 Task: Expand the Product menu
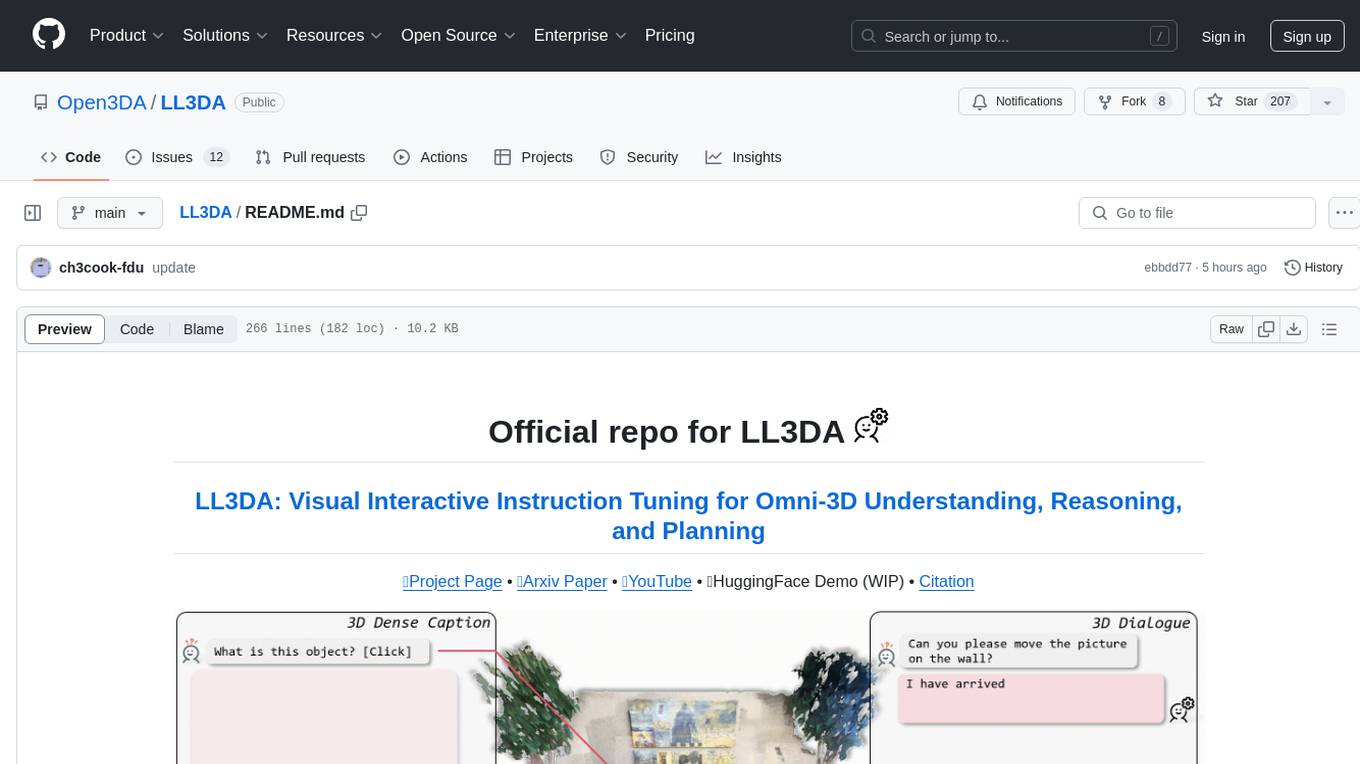(127, 35)
